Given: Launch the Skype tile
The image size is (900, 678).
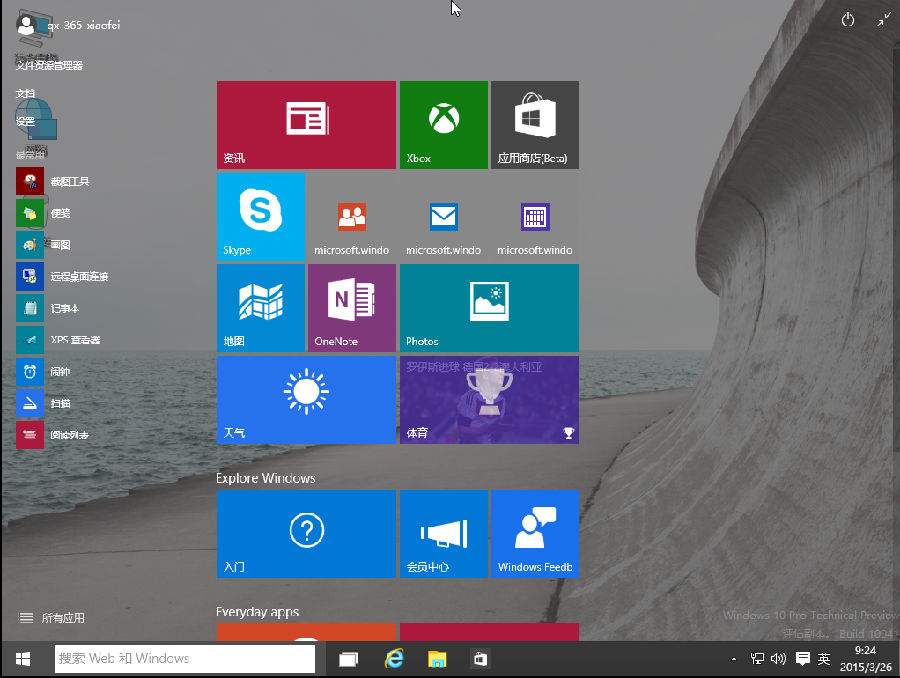Looking at the screenshot, I should tap(261, 216).
